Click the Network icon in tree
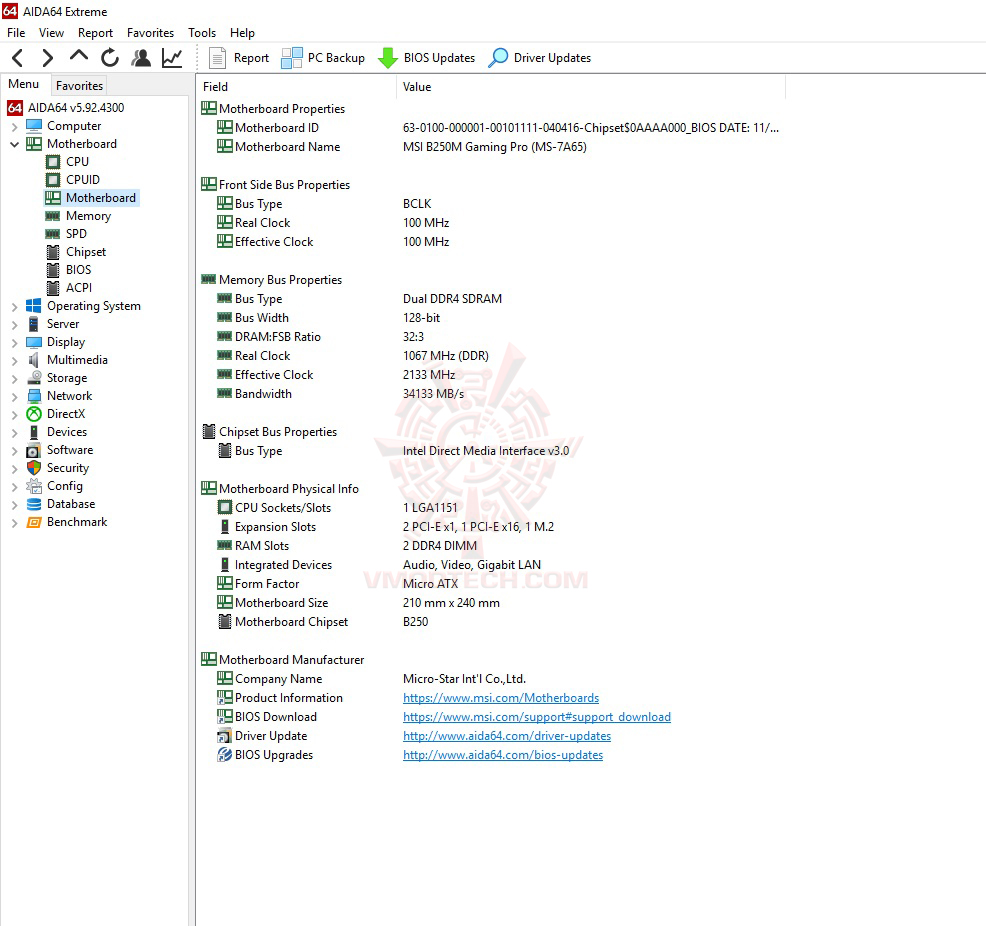Viewport: 986px width, 926px height. [x=34, y=396]
